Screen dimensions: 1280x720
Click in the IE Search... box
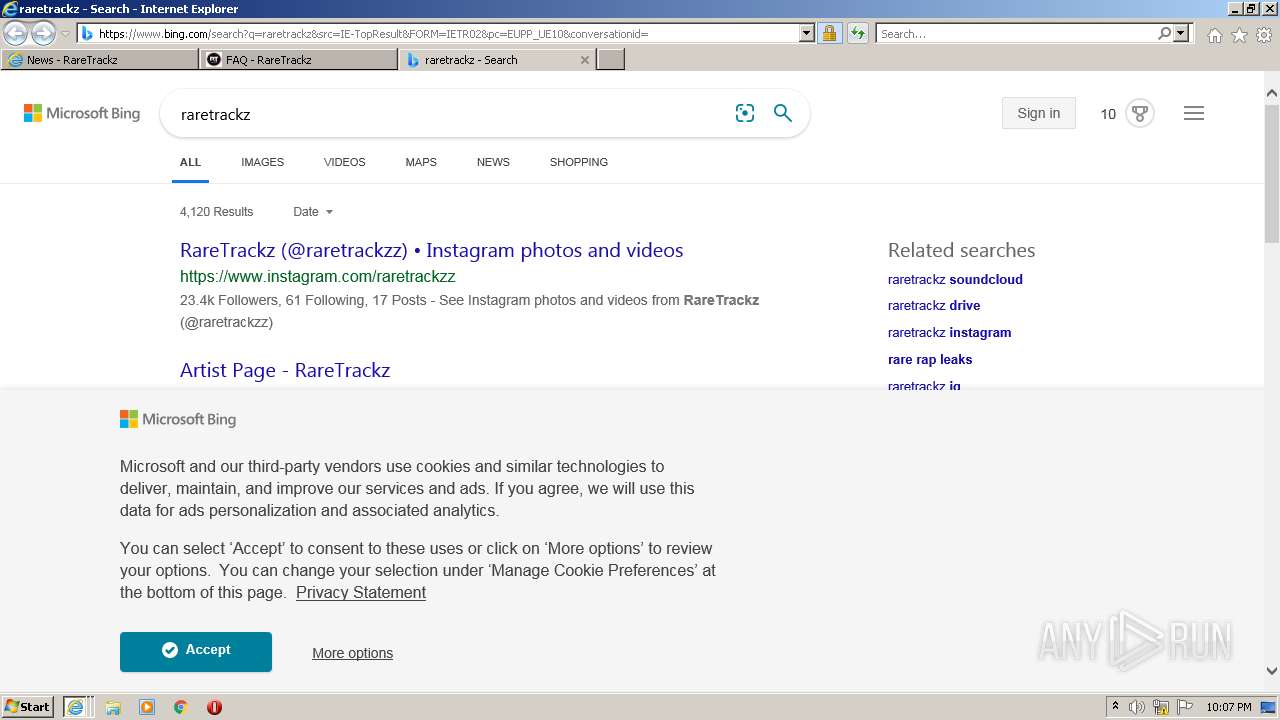coord(1015,33)
